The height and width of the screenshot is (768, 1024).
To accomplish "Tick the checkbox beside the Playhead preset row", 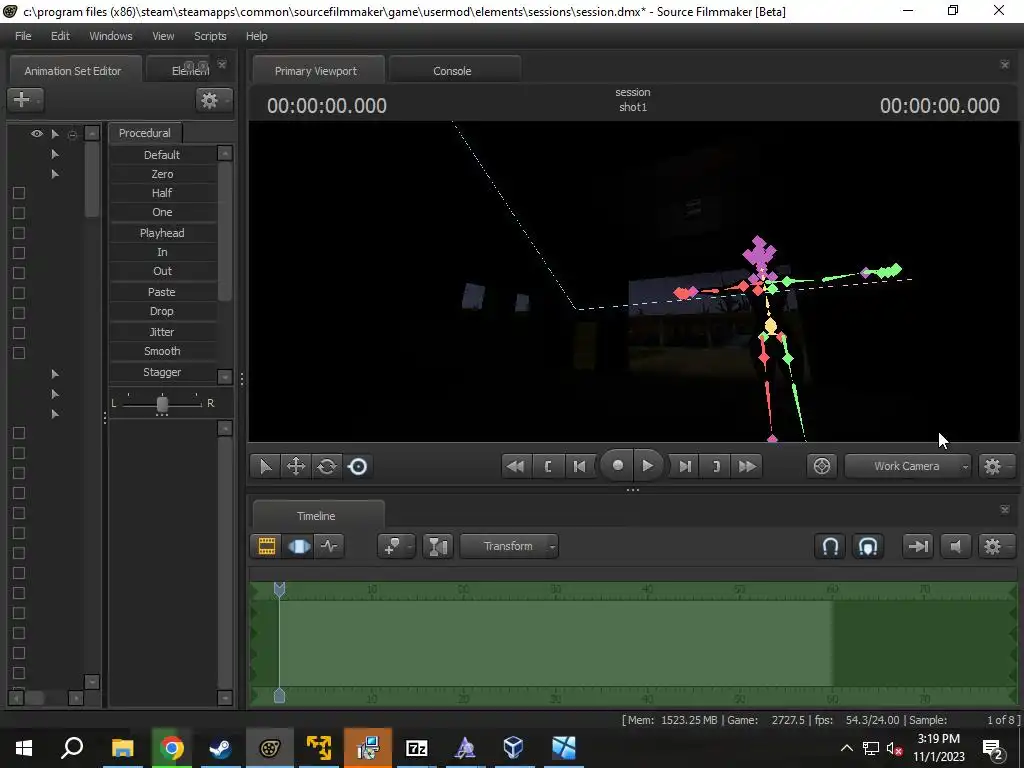I will pos(19,233).
